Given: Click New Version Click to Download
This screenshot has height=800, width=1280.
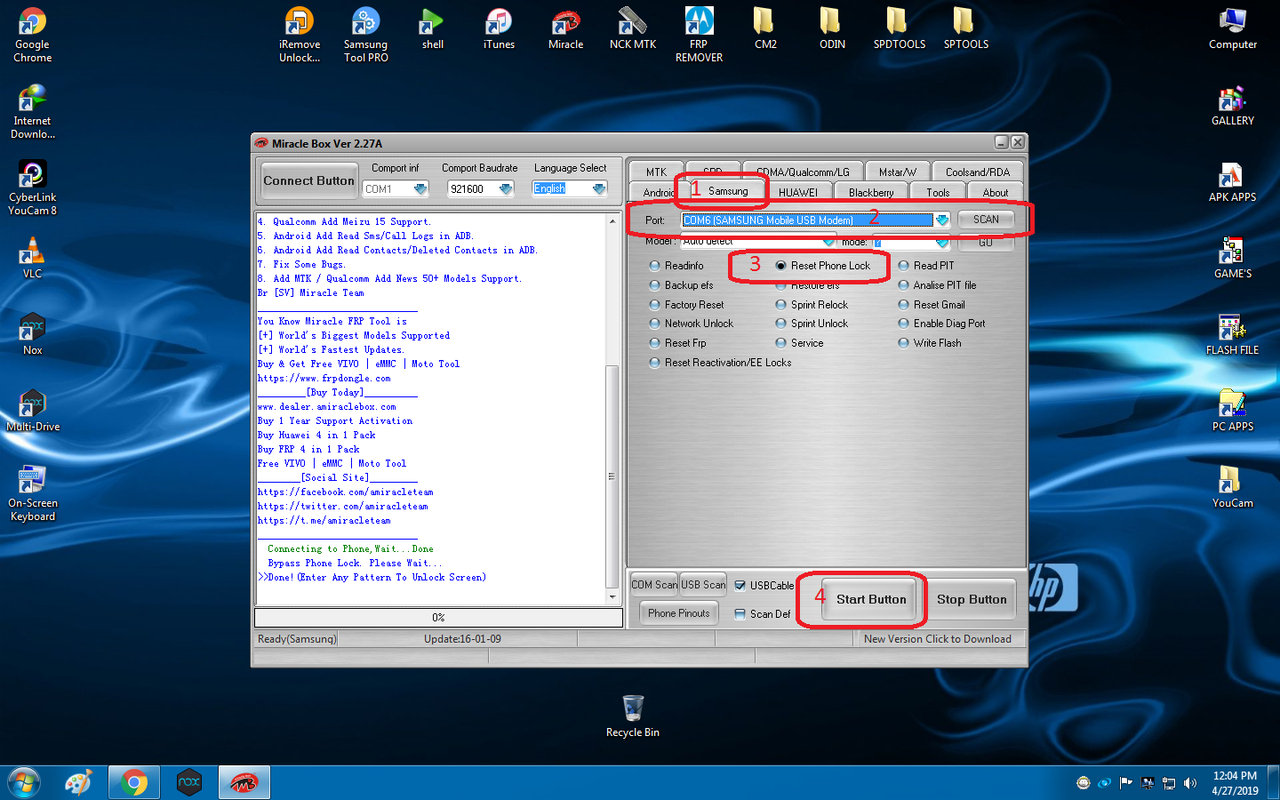Looking at the screenshot, I should [x=937, y=639].
